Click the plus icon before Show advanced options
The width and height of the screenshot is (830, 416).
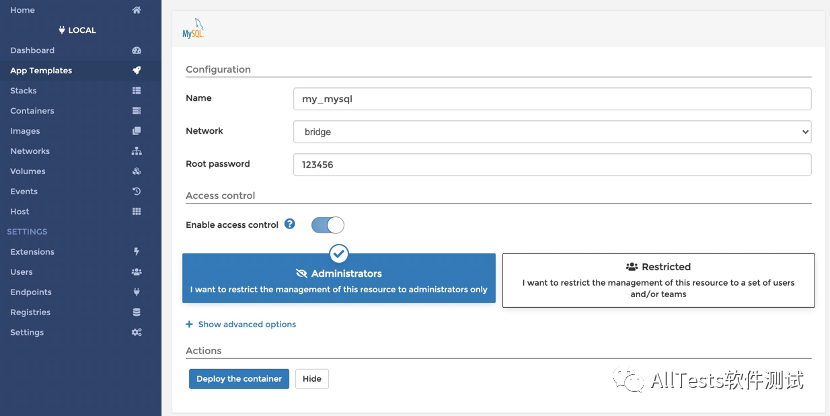click(x=189, y=324)
